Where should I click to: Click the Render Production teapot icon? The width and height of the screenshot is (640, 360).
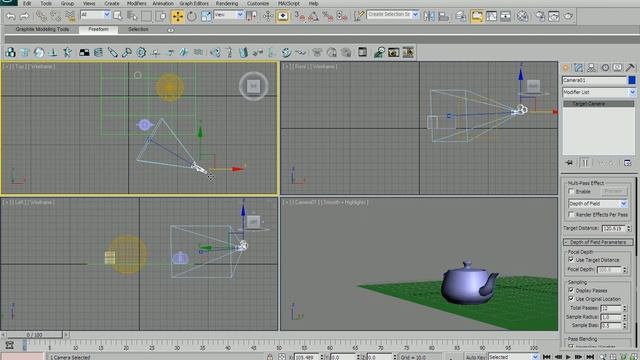[568, 16]
